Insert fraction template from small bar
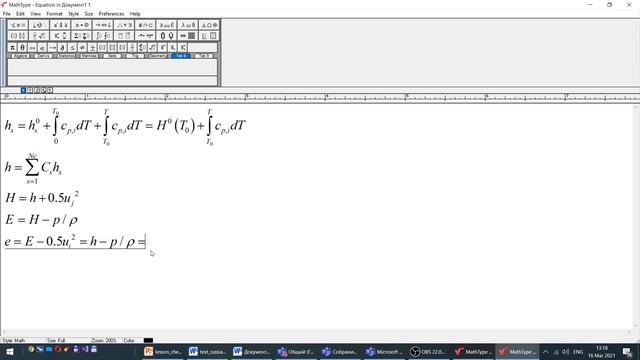Viewport: 640px width, 360px height. click(x=132, y=48)
